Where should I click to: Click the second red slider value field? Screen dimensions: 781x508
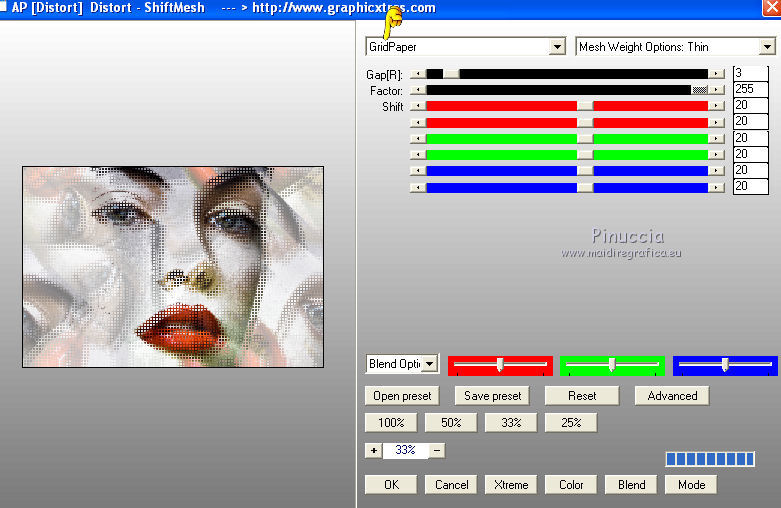point(751,122)
